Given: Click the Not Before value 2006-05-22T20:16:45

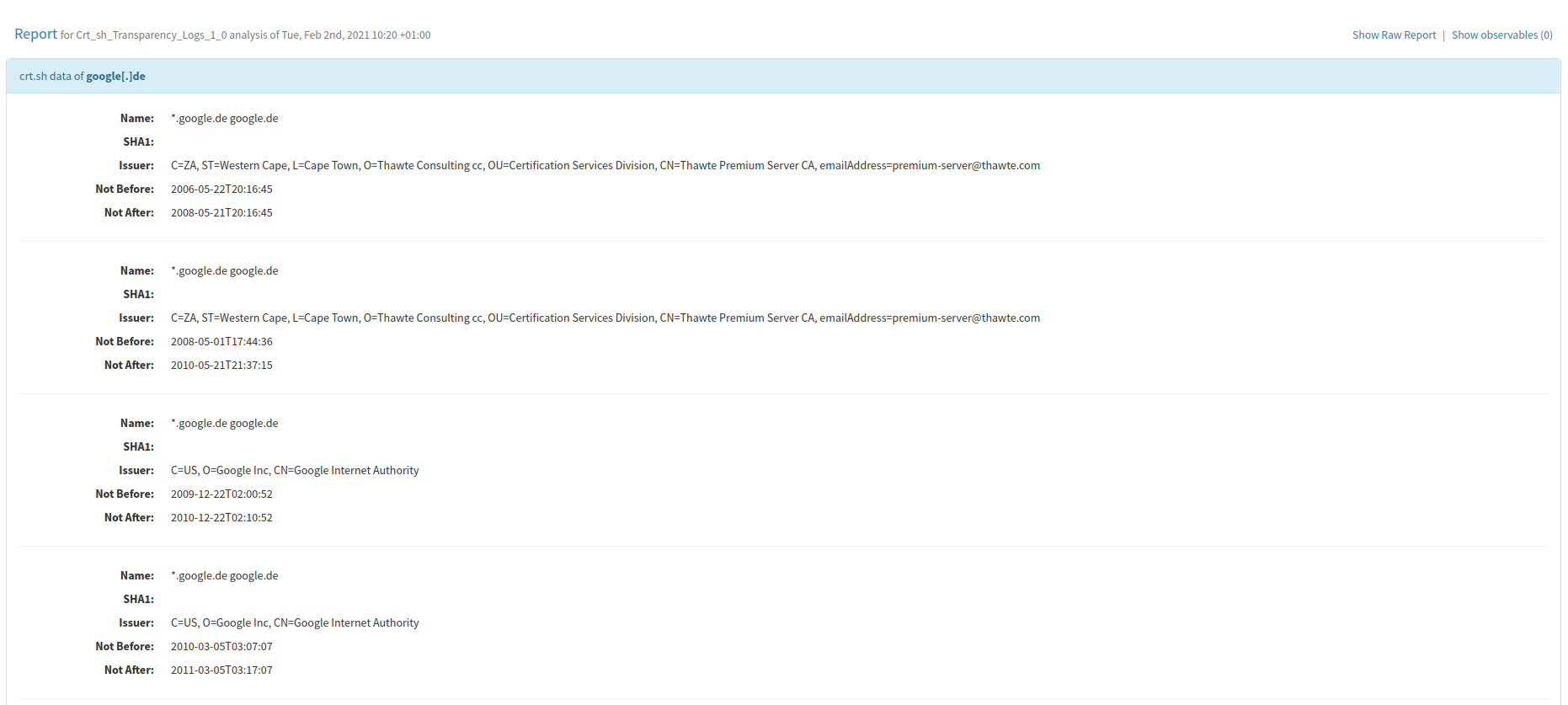Looking at the screenshot, I should click(x=221, y=190).
